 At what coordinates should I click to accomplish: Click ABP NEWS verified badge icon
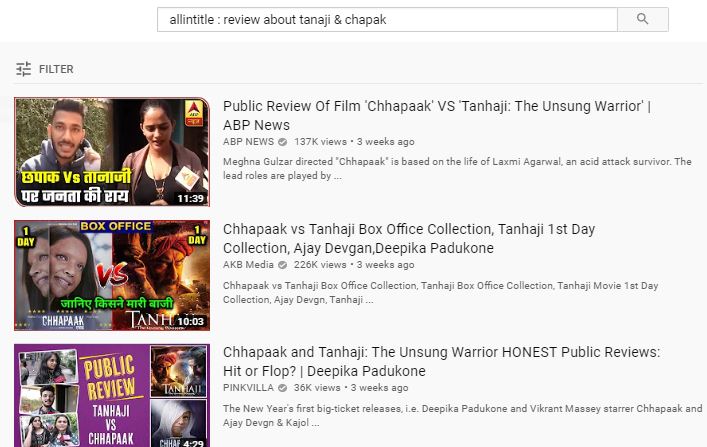click(x=283, y=142)
